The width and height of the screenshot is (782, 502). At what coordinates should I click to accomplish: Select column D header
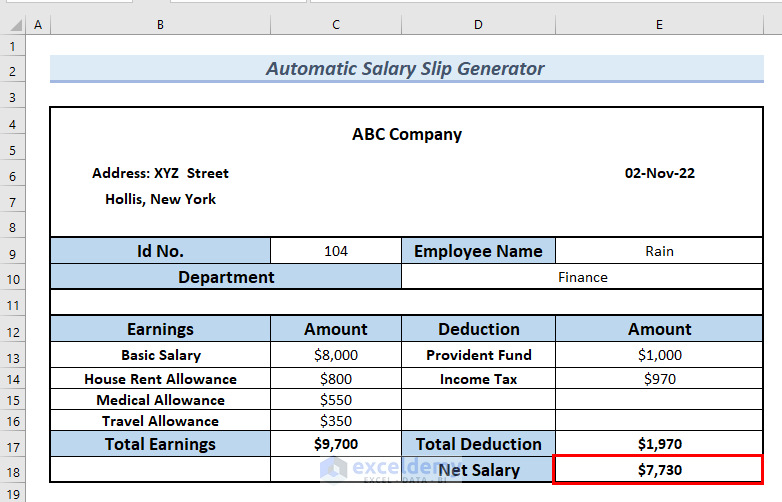pos(478,24)
